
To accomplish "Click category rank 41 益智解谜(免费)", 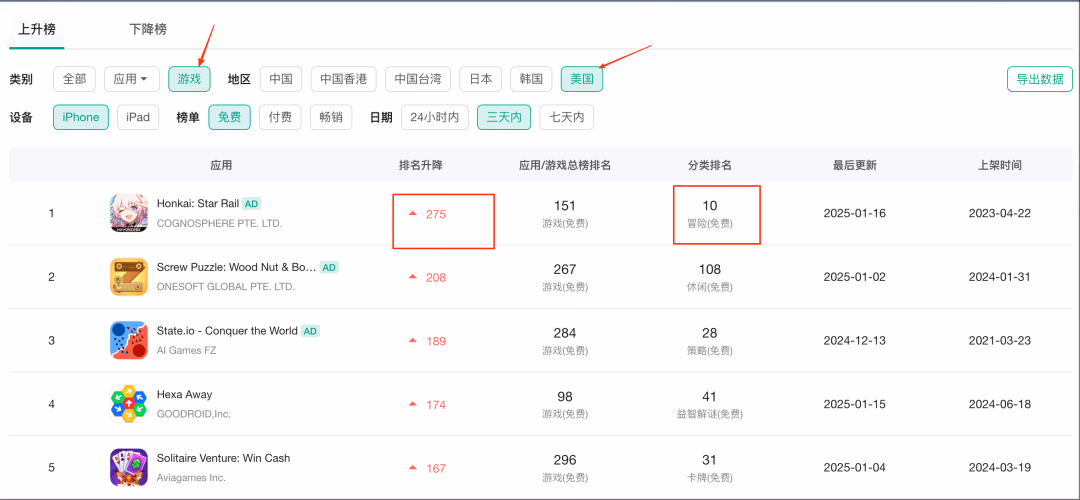I will [709, 404].
